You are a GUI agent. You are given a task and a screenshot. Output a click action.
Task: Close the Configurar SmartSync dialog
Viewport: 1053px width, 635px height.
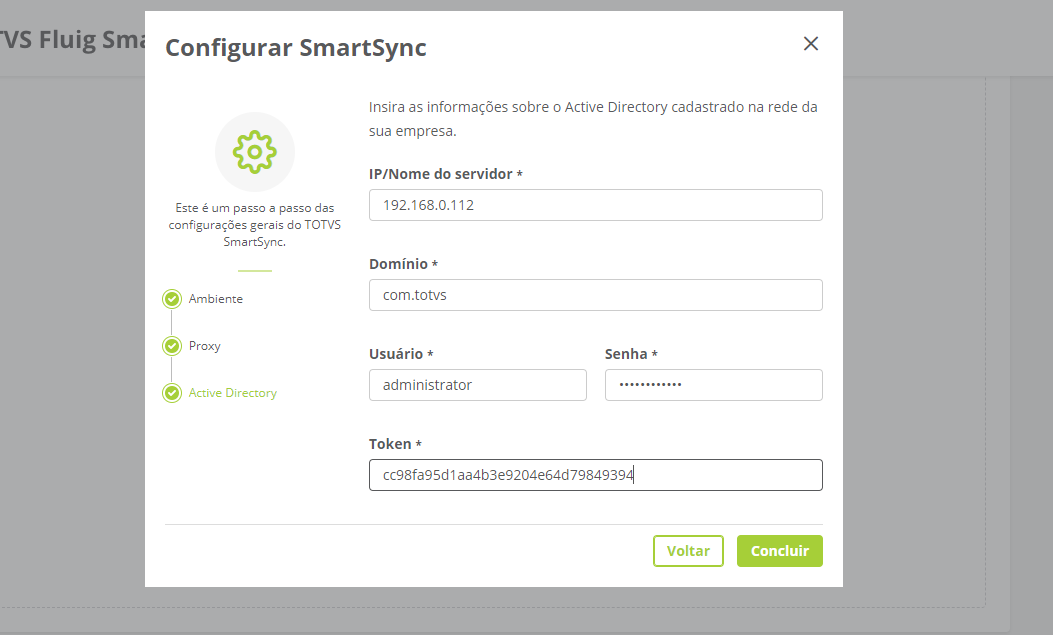tap(811, 44)
